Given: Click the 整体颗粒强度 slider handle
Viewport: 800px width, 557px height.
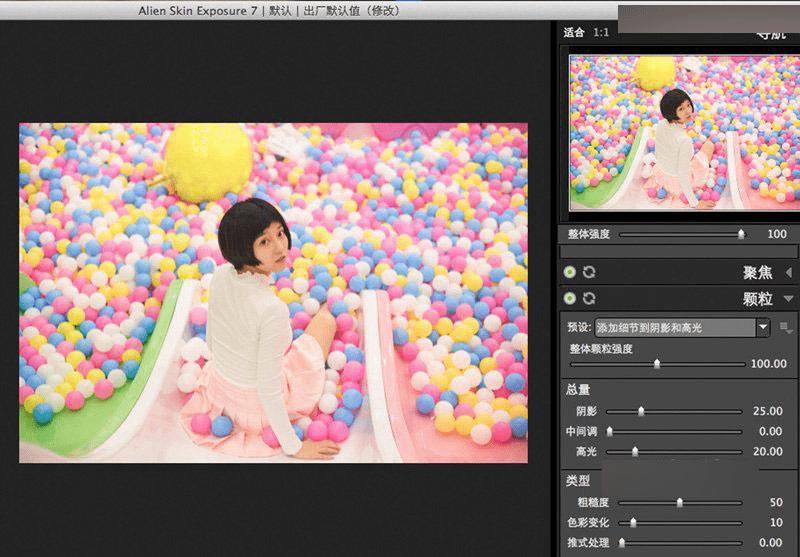Looking at the screenshot, I should coord(657,364).
